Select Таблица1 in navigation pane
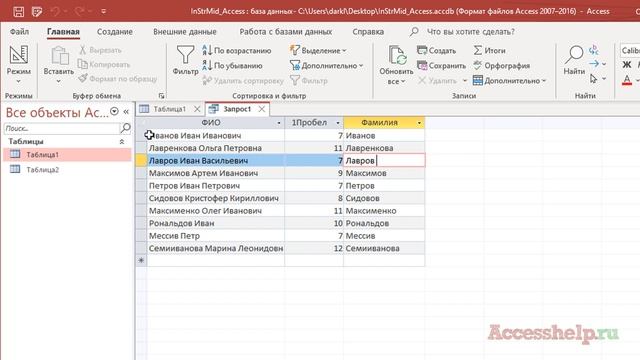The height and width of the screenshot is (360, 640). pyautogui.click(x=67, y=155)
